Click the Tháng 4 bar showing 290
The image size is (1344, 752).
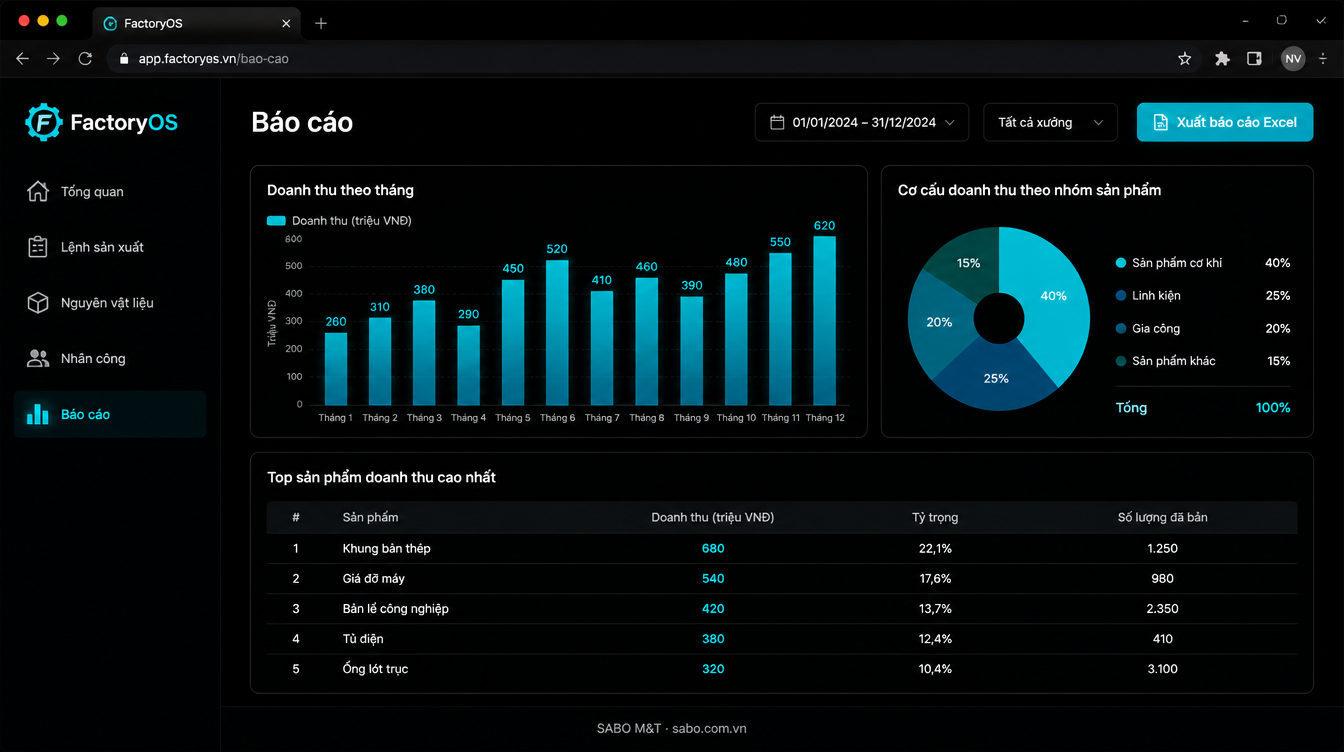tap(468, 365)
